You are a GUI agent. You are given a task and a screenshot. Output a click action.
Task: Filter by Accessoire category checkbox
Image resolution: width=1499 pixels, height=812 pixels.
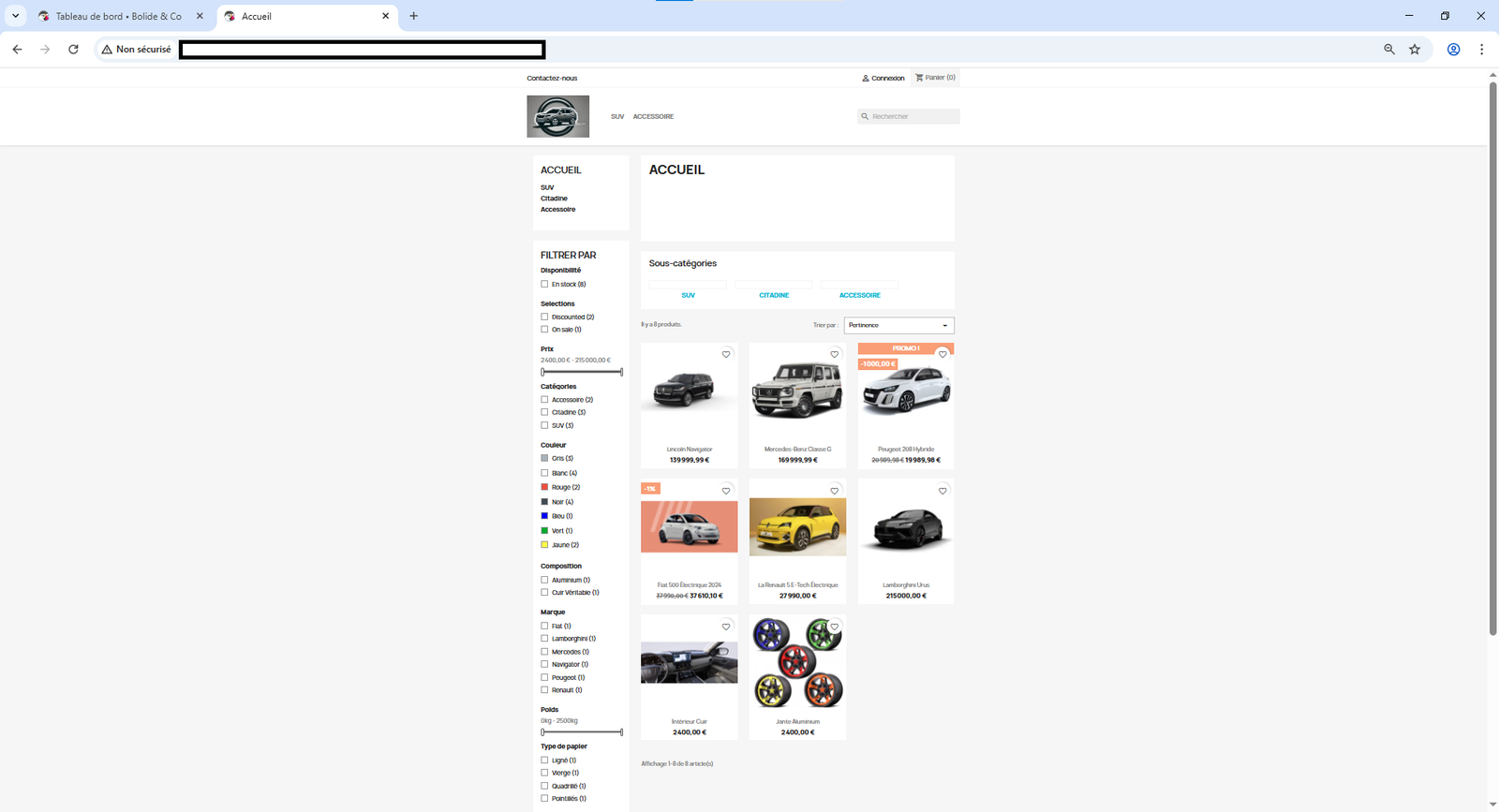pyautogui.click(x=544, y=400)
